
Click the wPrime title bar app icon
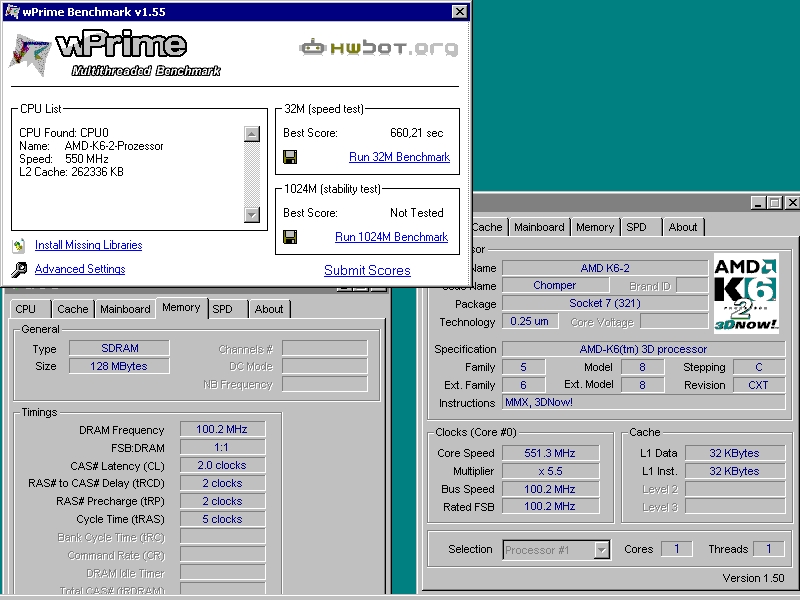click(11, 11)
